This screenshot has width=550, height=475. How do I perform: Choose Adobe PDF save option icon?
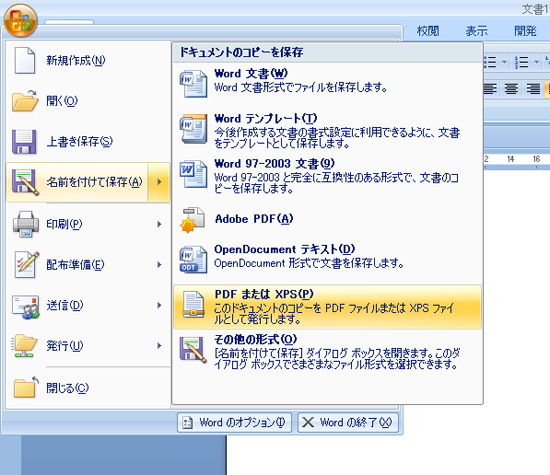pyautogui.click(x=192, y=220)
